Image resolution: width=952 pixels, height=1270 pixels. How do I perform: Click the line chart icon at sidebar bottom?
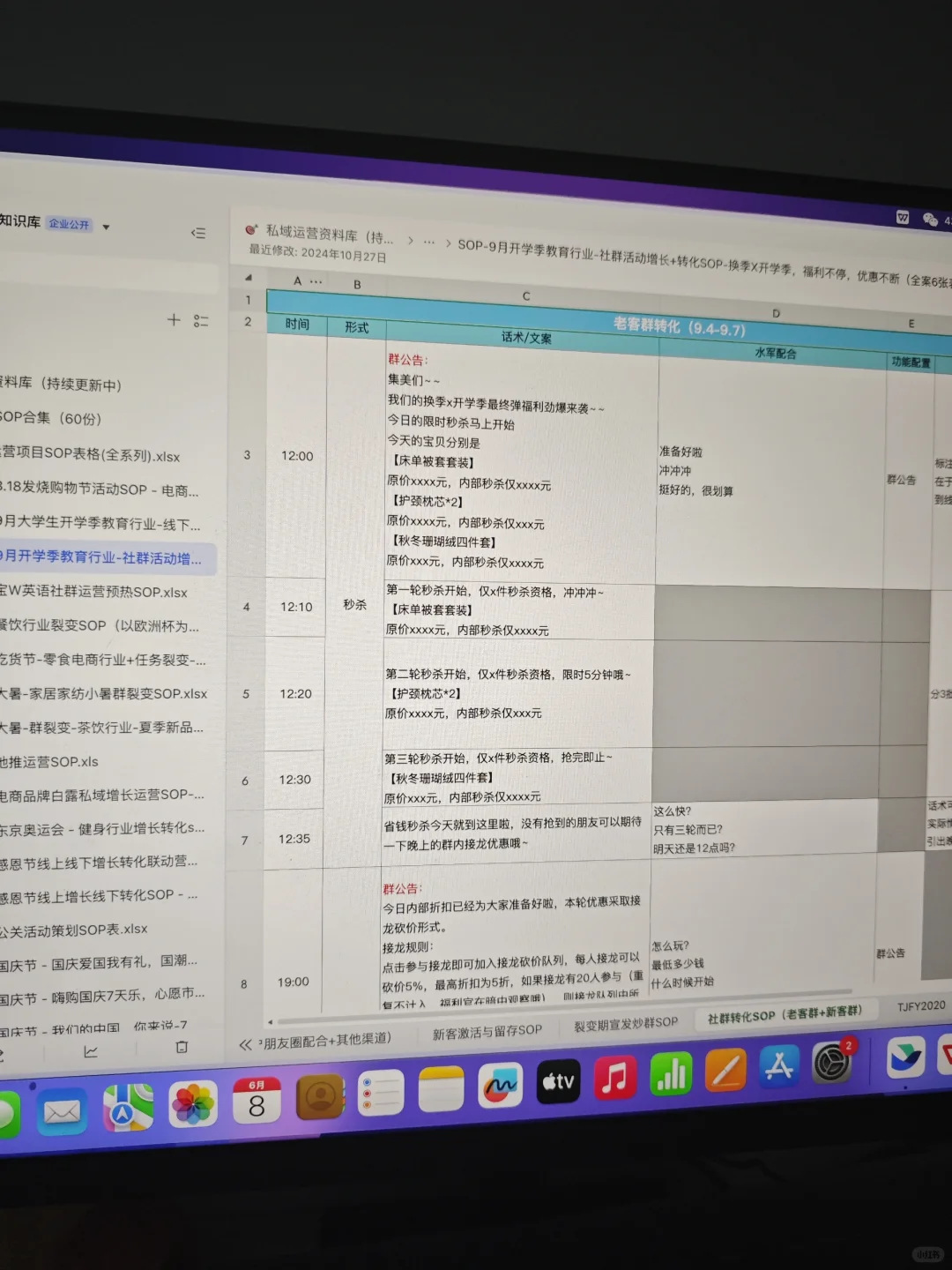(x=91, y=1051)
